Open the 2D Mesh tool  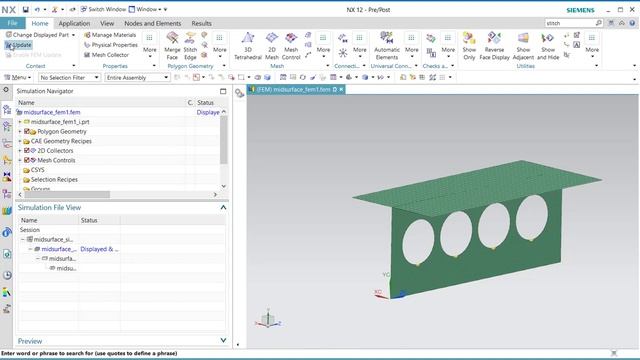[271, 46]
